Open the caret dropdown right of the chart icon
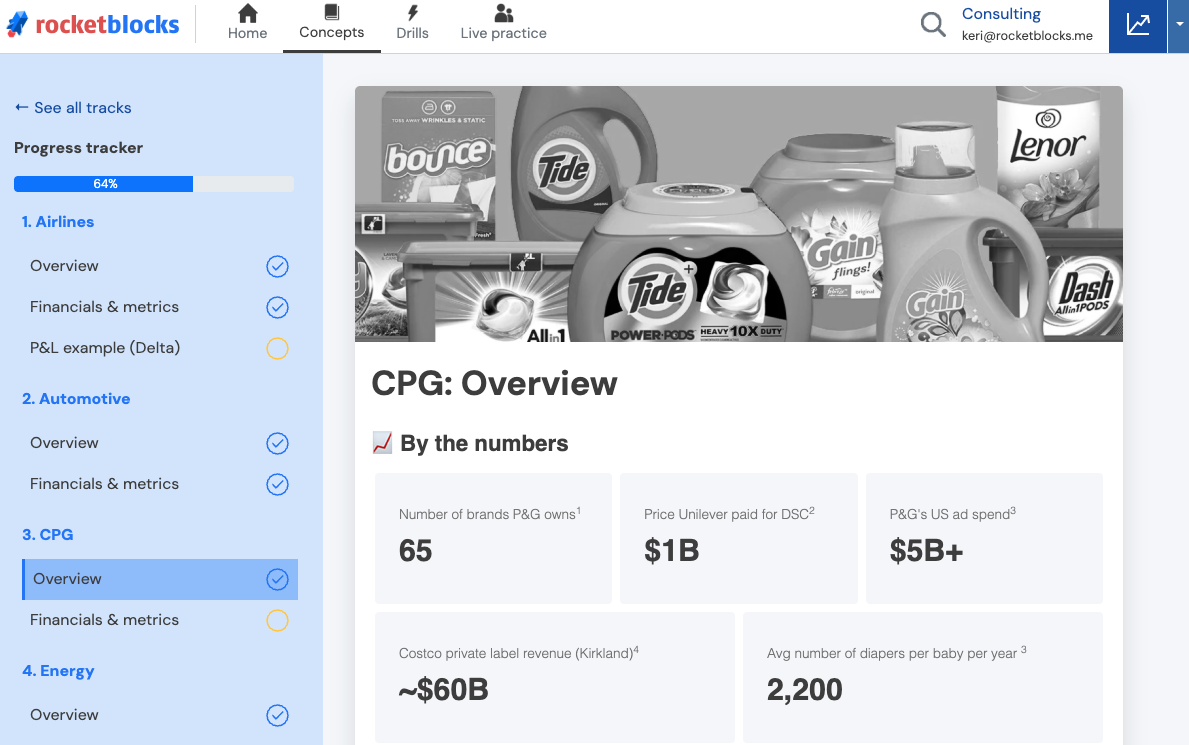The height and width of the screenshot is (745, 1189). click(x=1177, y=24)
